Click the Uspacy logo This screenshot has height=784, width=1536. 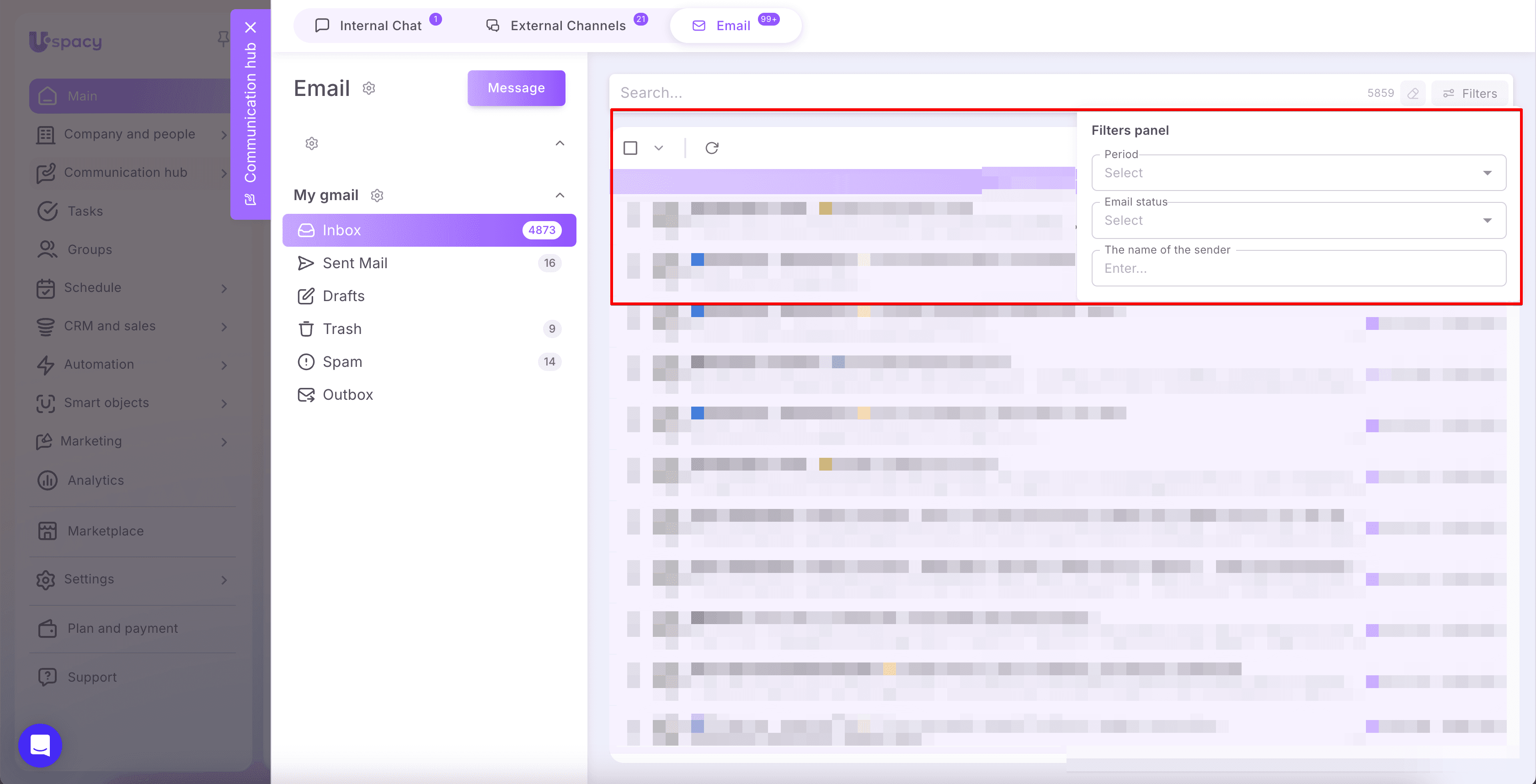(x=65, y=41)
